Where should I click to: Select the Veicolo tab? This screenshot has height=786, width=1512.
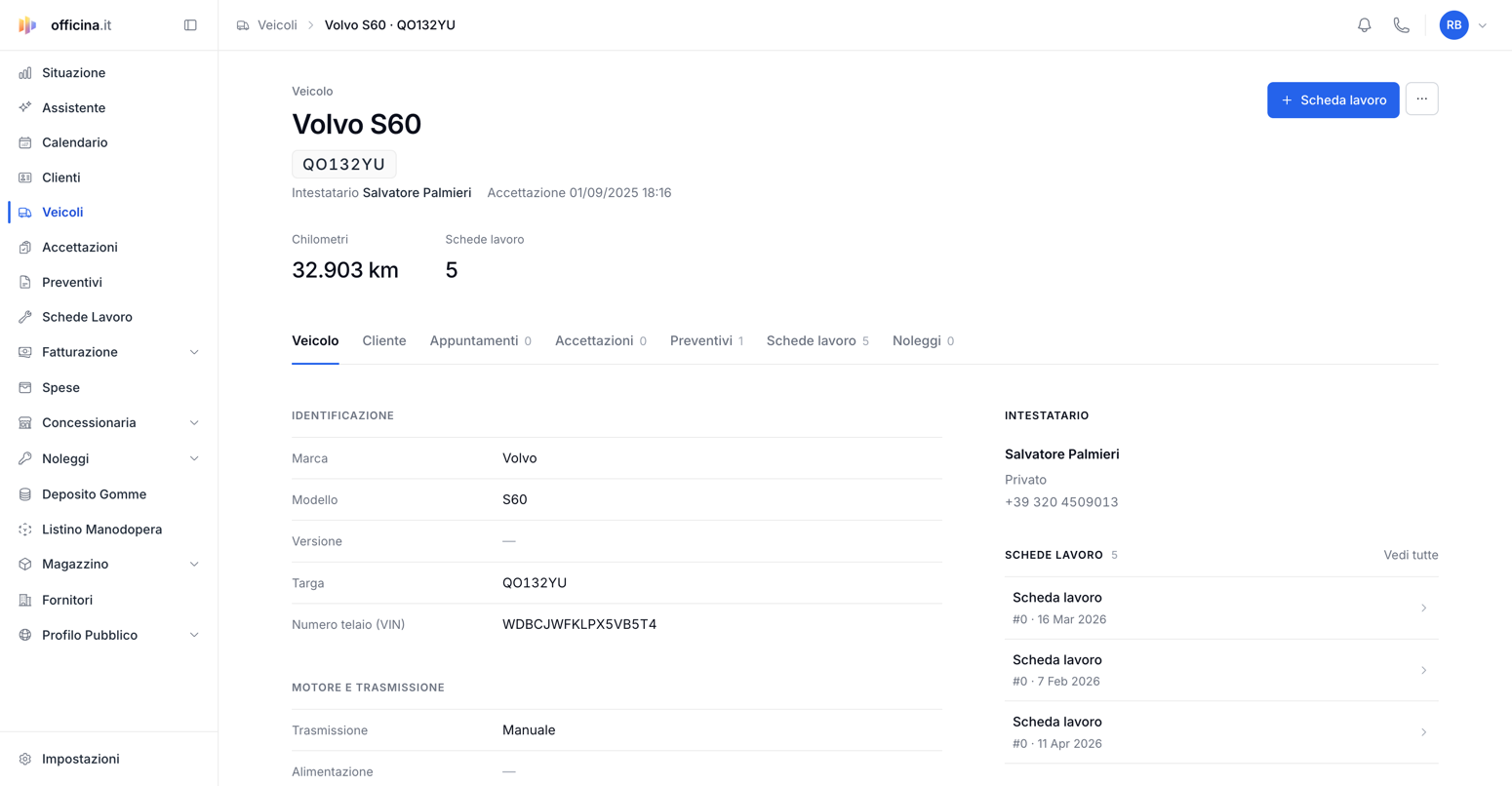tap(315, 341)
